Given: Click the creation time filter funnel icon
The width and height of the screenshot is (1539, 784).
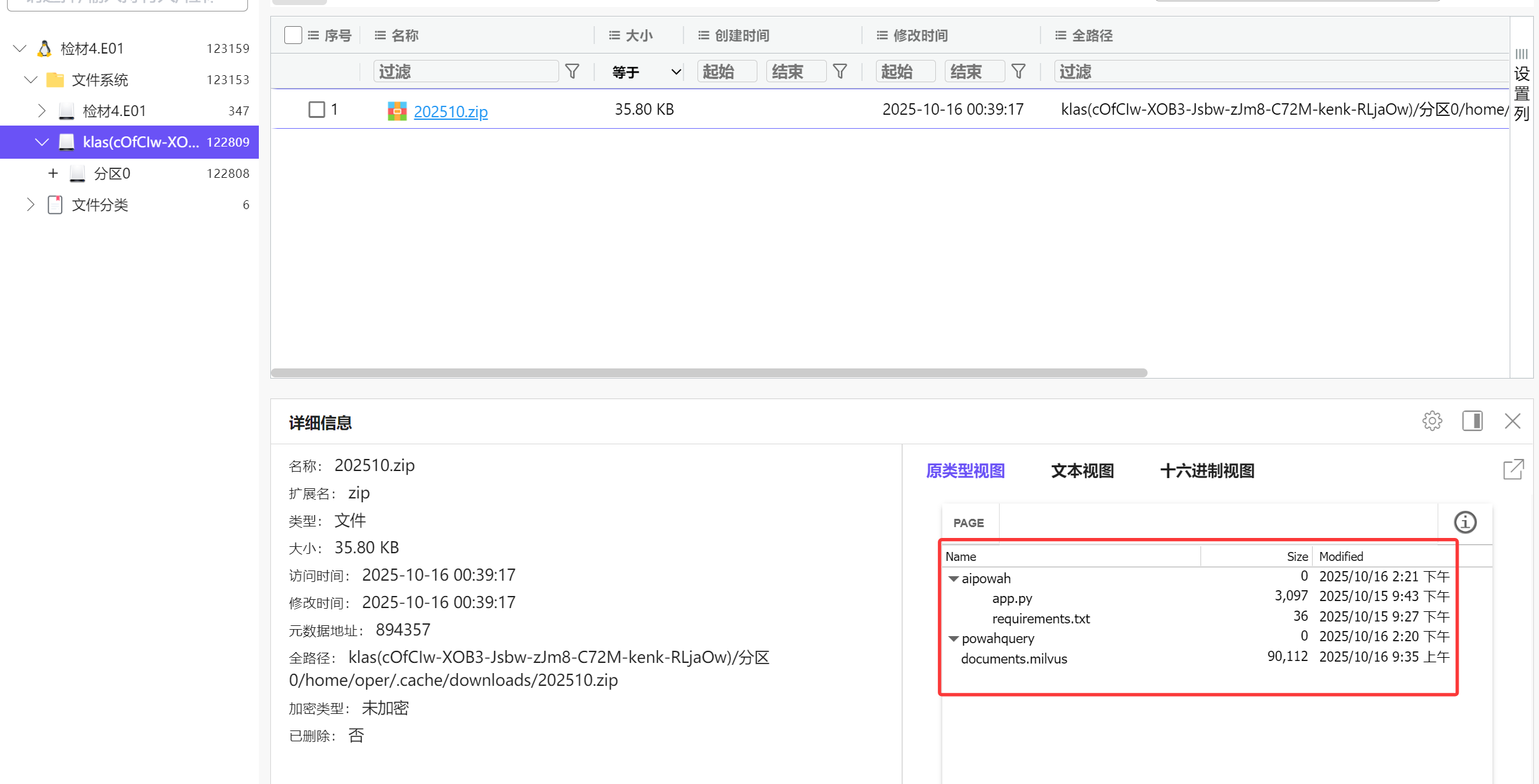Looking at the screenshot, I should click(x=840, y=71).
